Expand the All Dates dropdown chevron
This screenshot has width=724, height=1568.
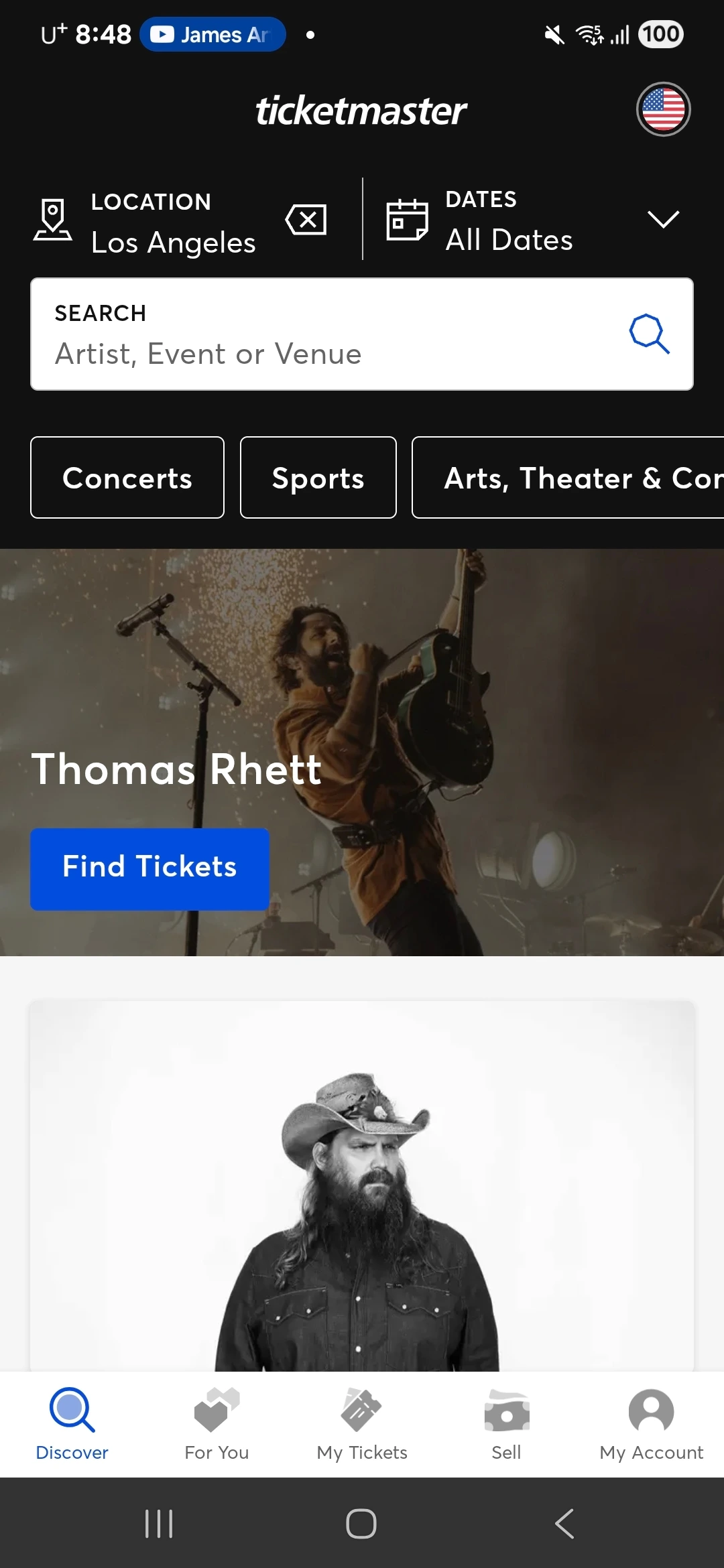click(663, 219)
